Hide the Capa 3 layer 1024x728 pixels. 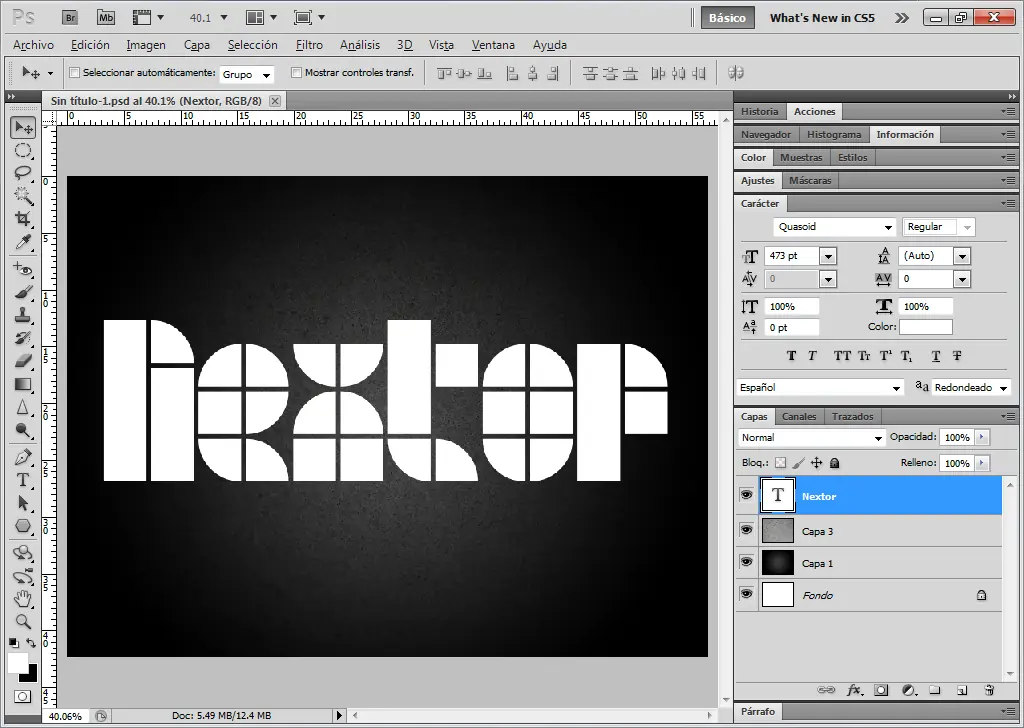[746, 530]
